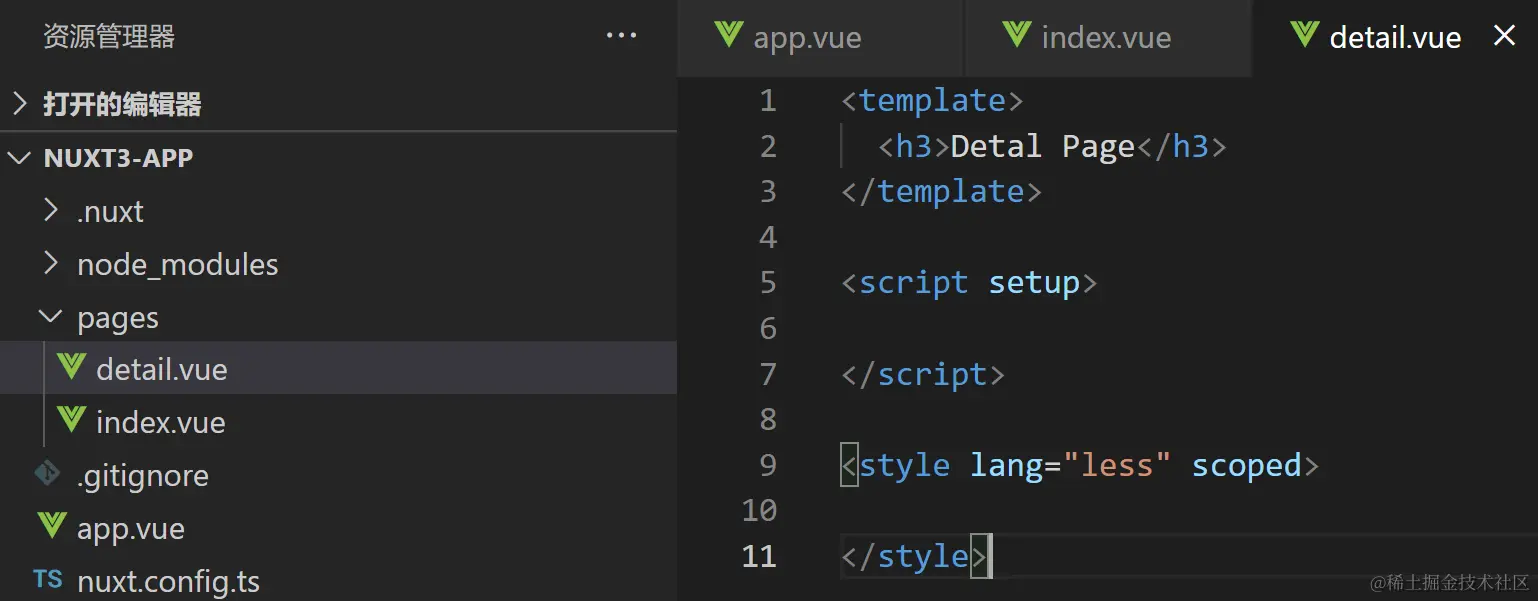Click the Vue icon beside index.vue in explorer

tap(71, 420)
